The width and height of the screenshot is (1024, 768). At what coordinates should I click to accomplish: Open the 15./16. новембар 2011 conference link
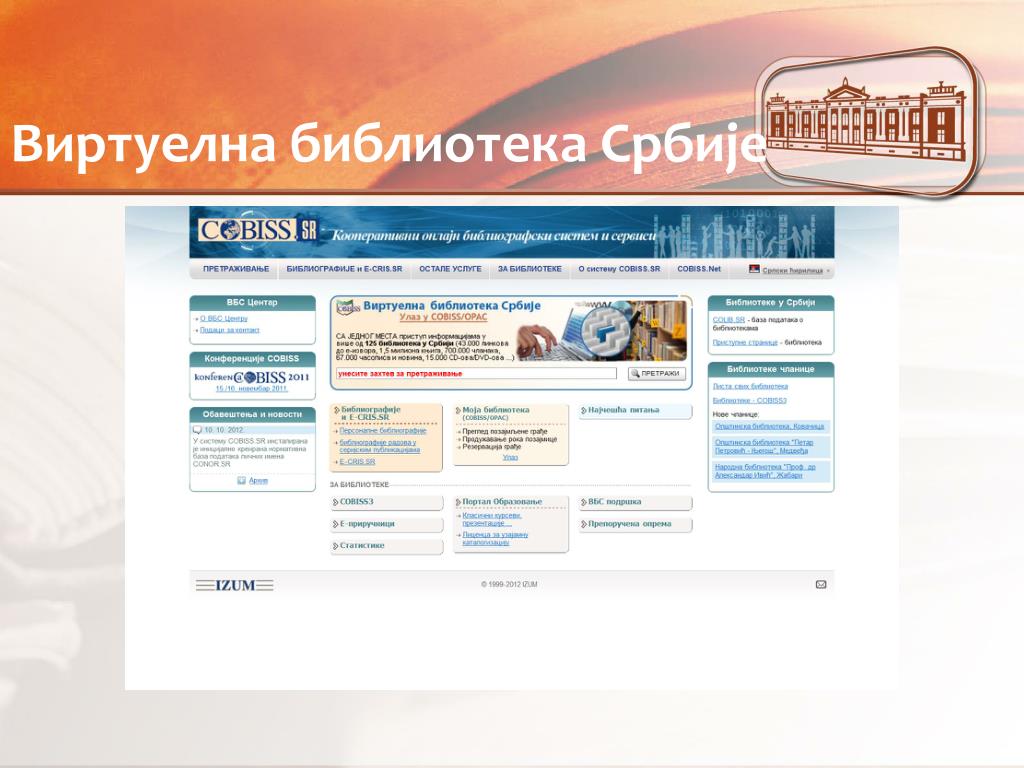[251, 389]
